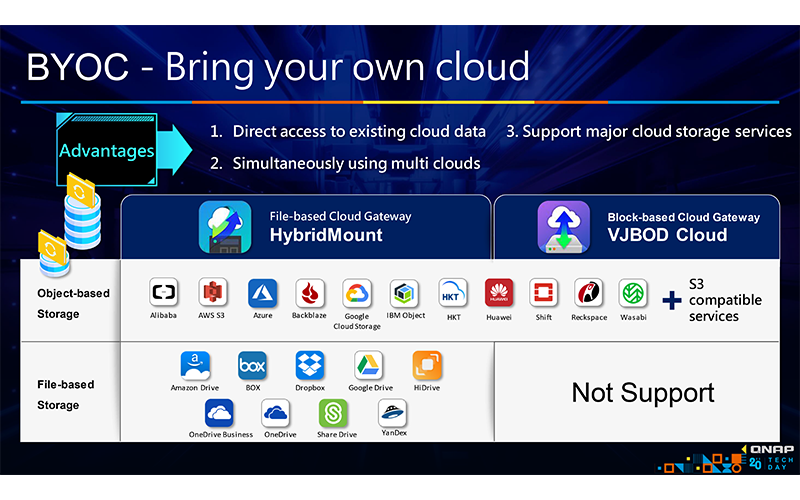The width and height of the screenshot is (800, 500).
Task: Click the 'Block-based Cloud Gateway' label
Action: pos(684,217)
